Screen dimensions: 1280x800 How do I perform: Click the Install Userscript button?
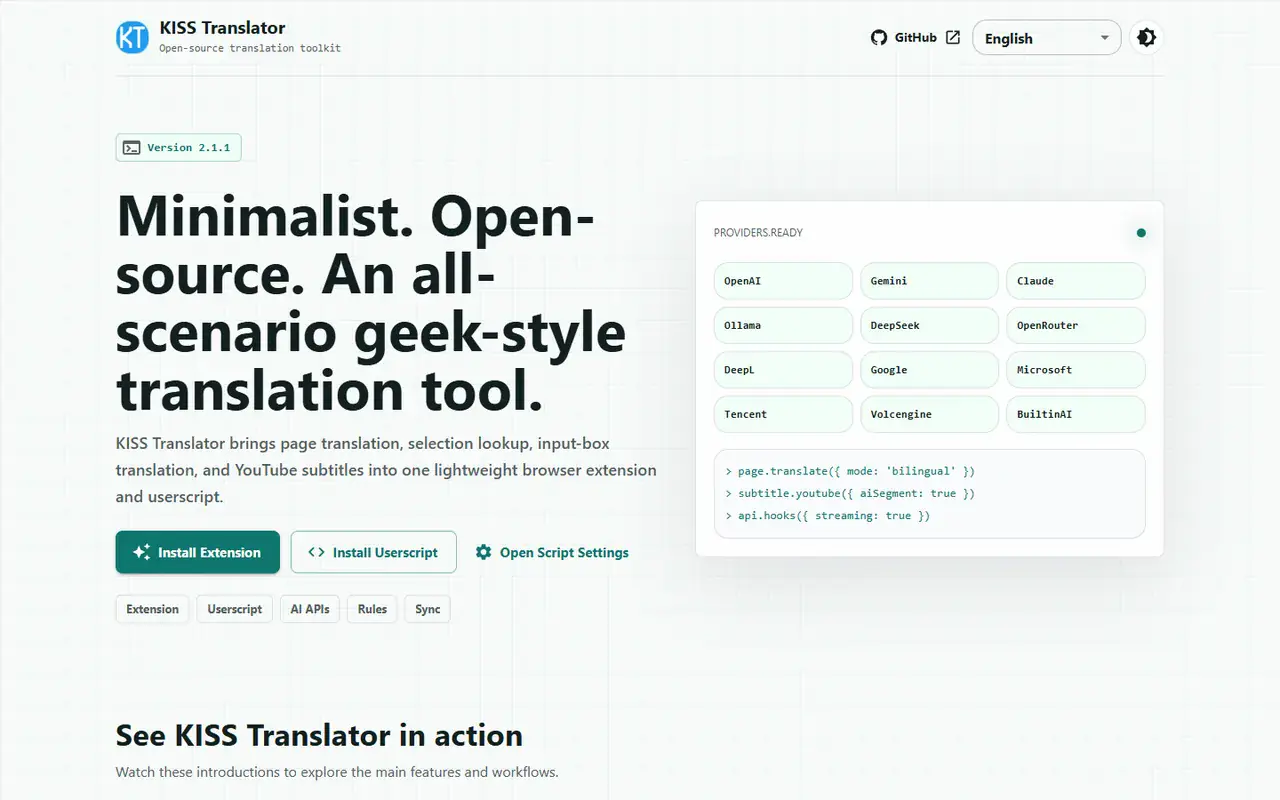pyautogui.click(x=374, y=552)
